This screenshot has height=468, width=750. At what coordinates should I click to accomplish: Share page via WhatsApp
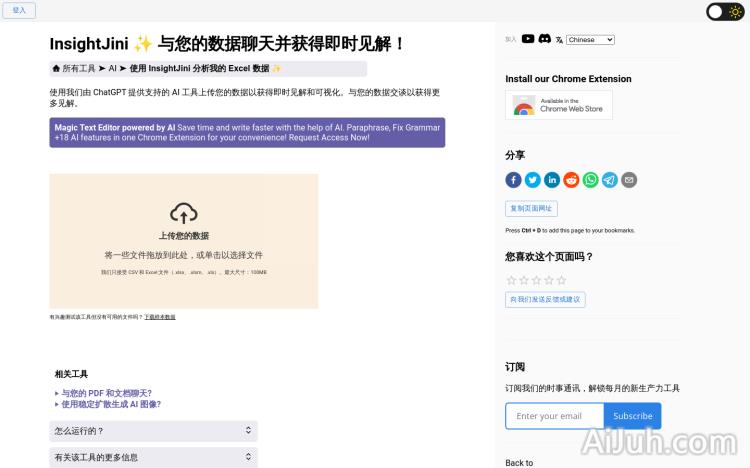(591, 180)
